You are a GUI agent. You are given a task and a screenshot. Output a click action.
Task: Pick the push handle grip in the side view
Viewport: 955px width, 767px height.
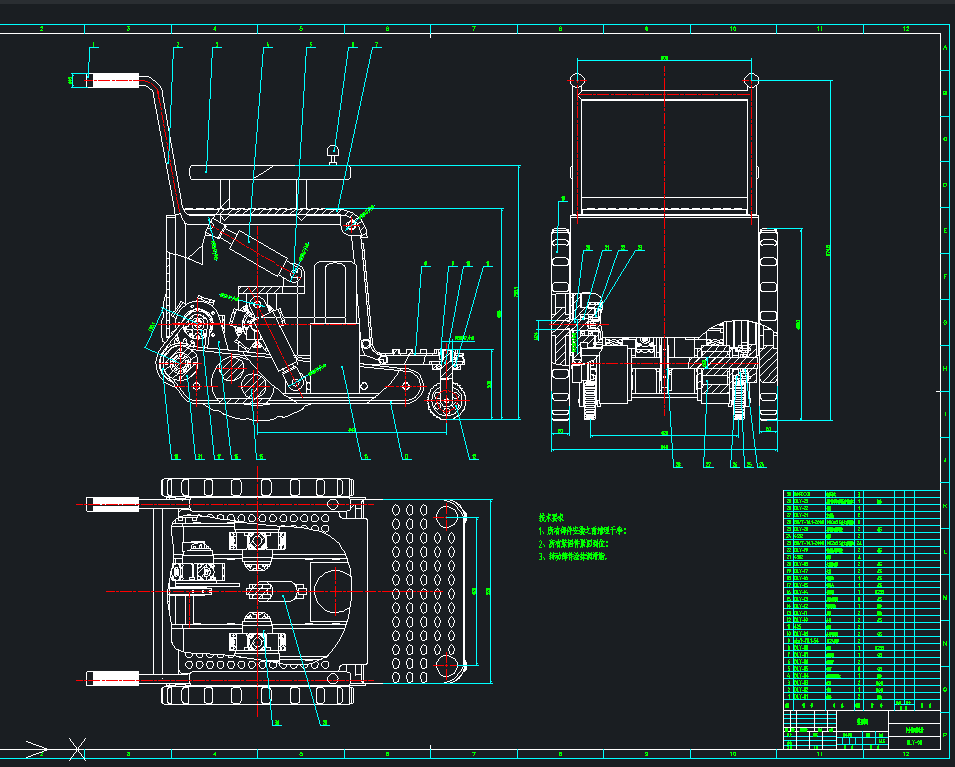(113, 81)
